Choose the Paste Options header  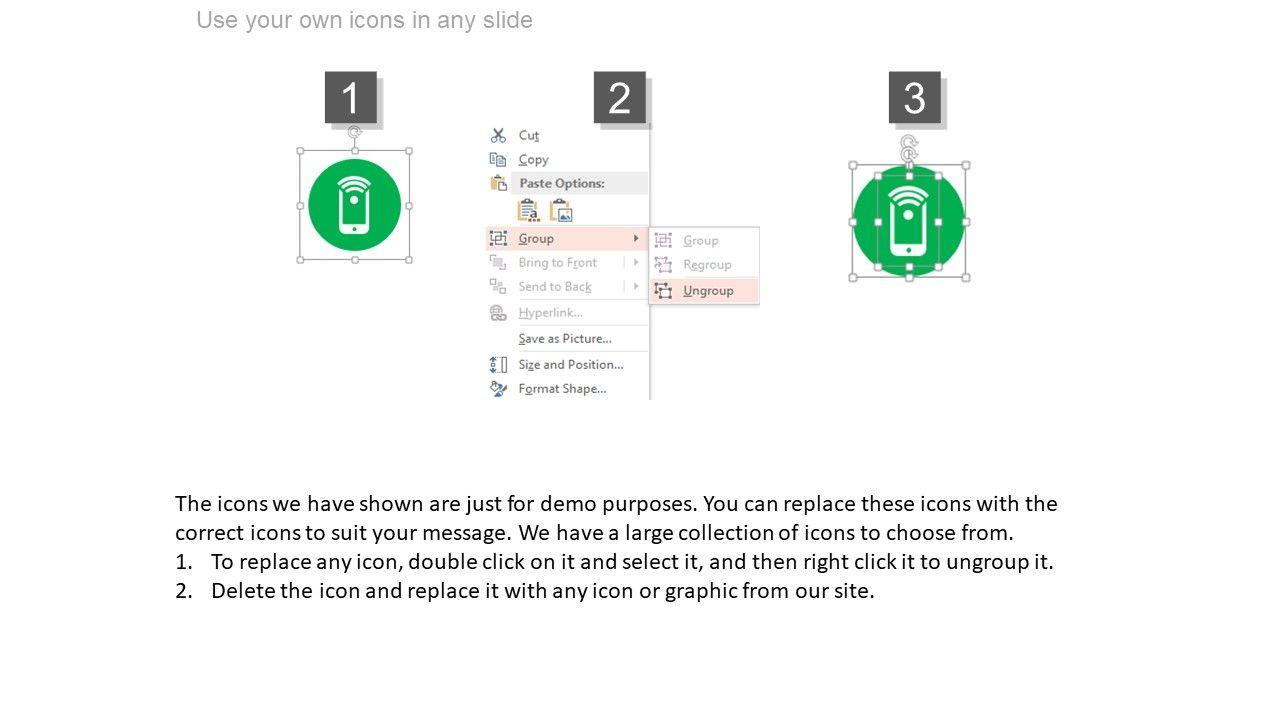[562, 184]
